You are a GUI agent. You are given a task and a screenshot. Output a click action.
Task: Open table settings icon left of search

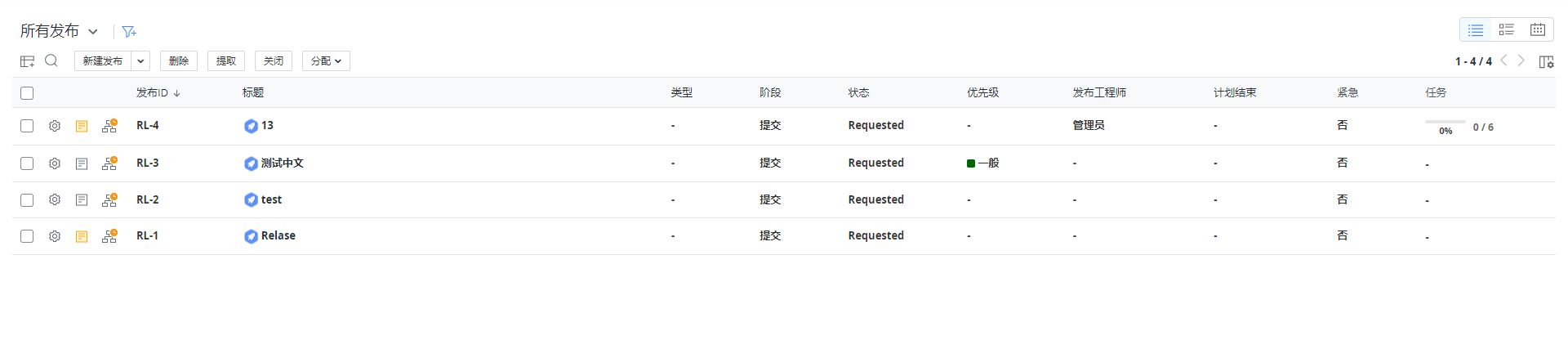[27, 61]
